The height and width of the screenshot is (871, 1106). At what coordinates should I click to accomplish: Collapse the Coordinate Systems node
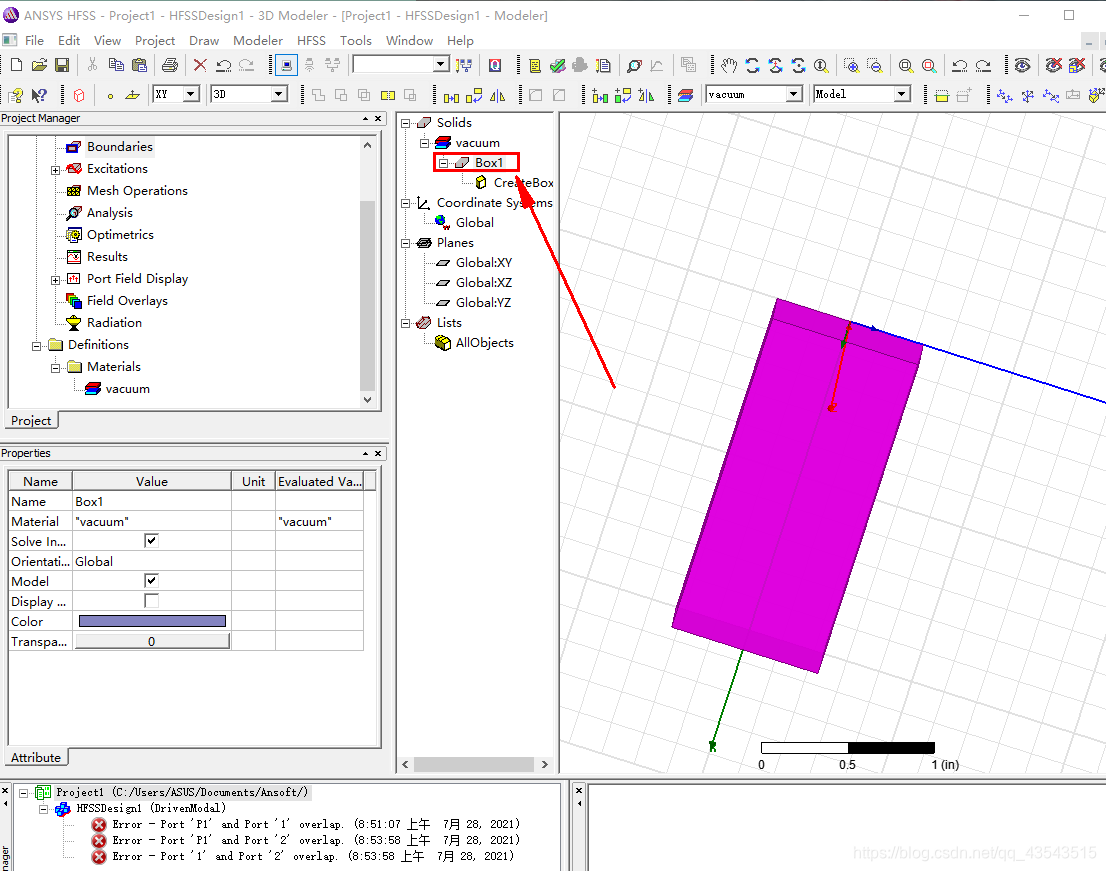406,203
